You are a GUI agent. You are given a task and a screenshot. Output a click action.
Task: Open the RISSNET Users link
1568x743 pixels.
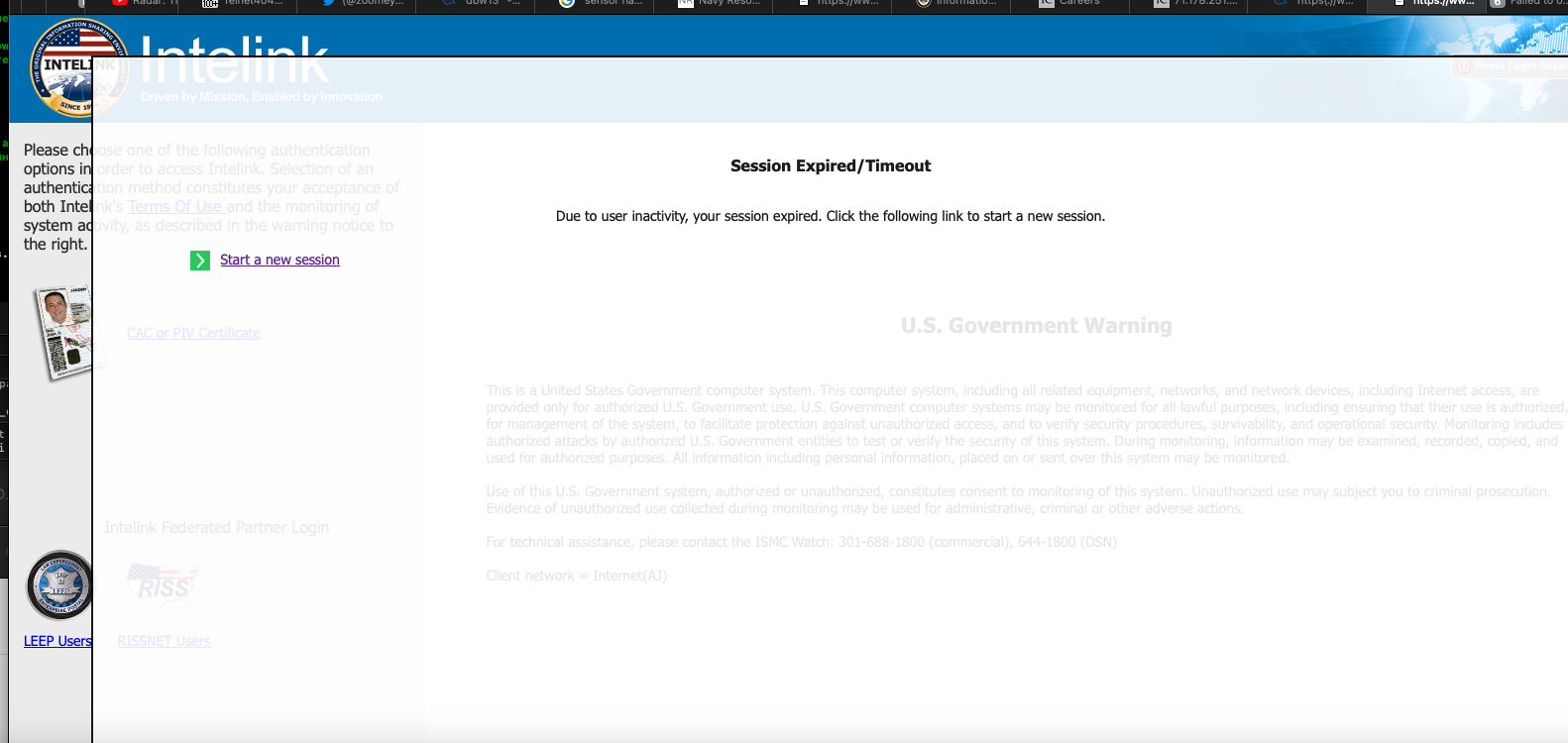[x=164, y=641]
